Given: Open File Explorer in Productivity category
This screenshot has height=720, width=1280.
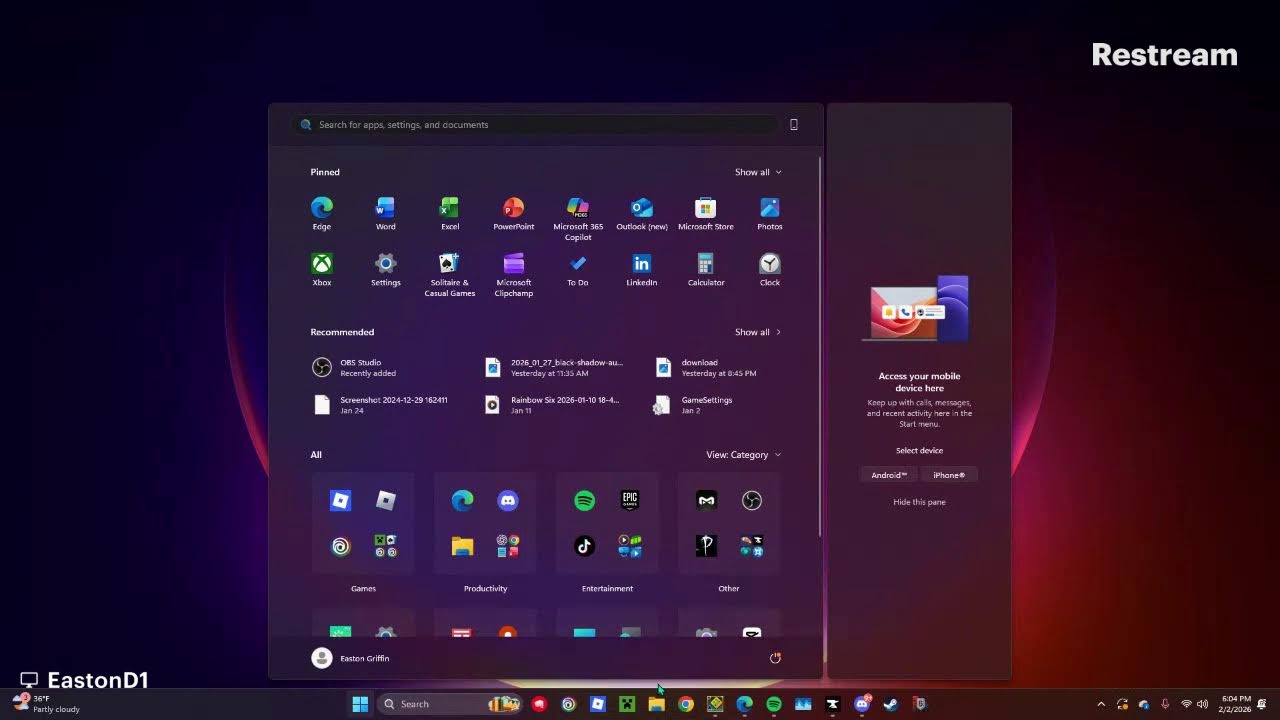Looking at the screenshot, I should [x=462, y=546].
